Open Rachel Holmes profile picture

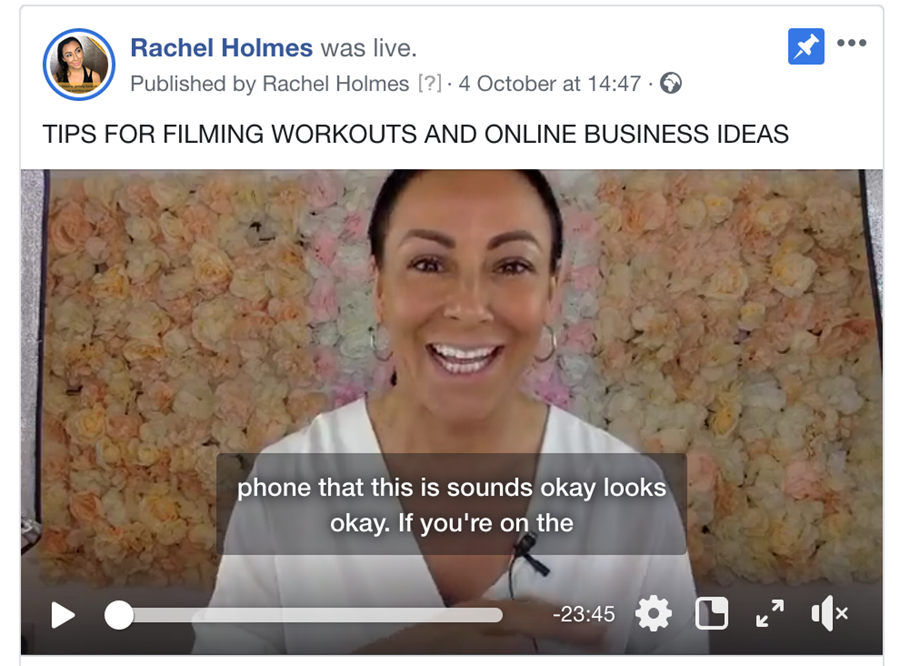(79, 64)
